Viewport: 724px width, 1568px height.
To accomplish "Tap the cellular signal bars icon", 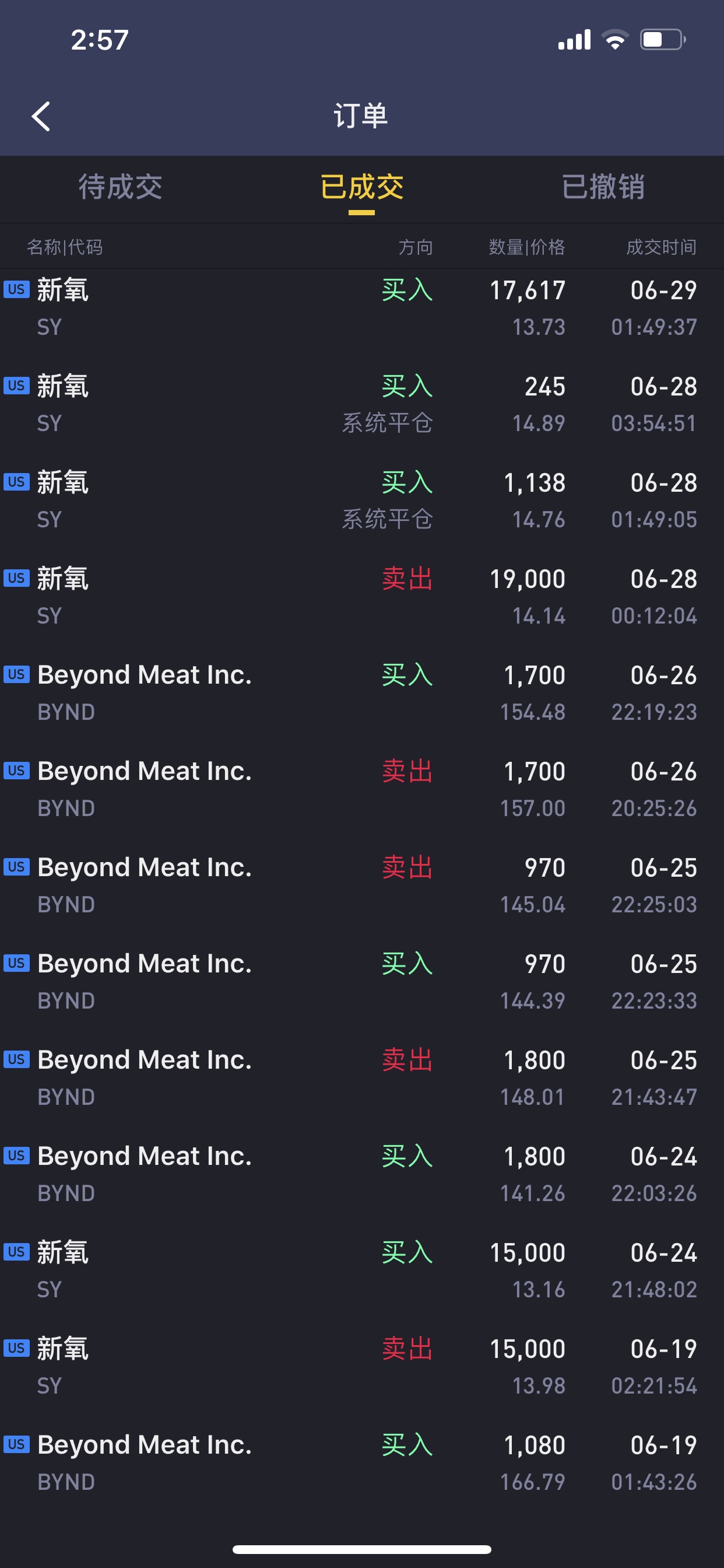I will pos(574,40).
